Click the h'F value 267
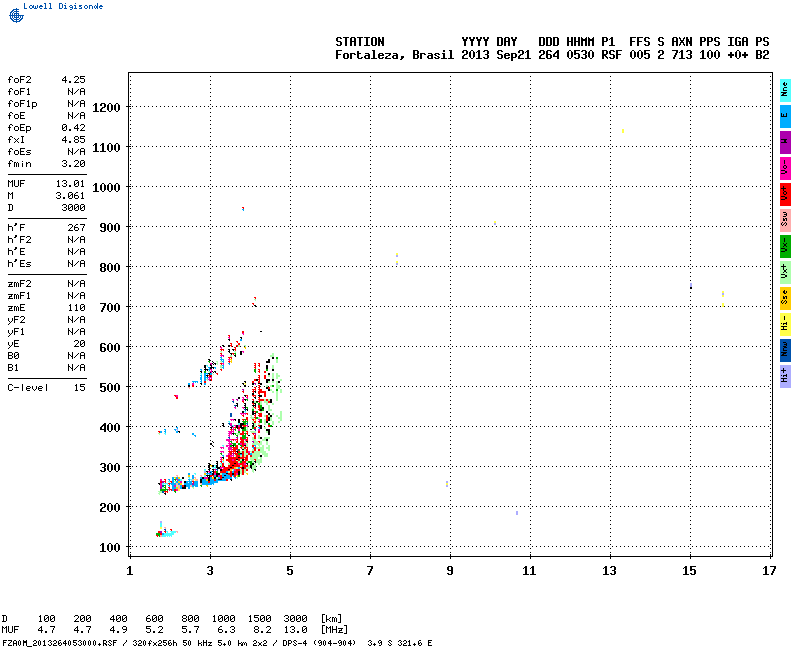This screenshot has width=800, height=650. (76, 228)
